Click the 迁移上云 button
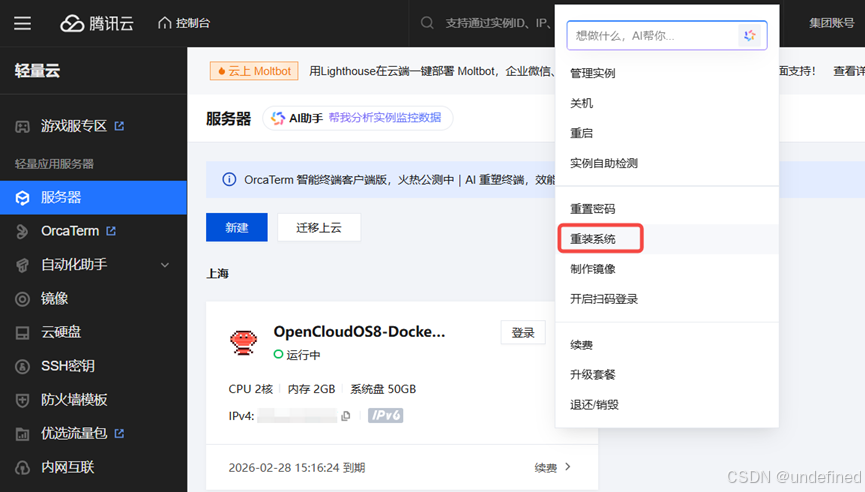The height and width of the screenshot is (492, 865). [x=319, y=227]
